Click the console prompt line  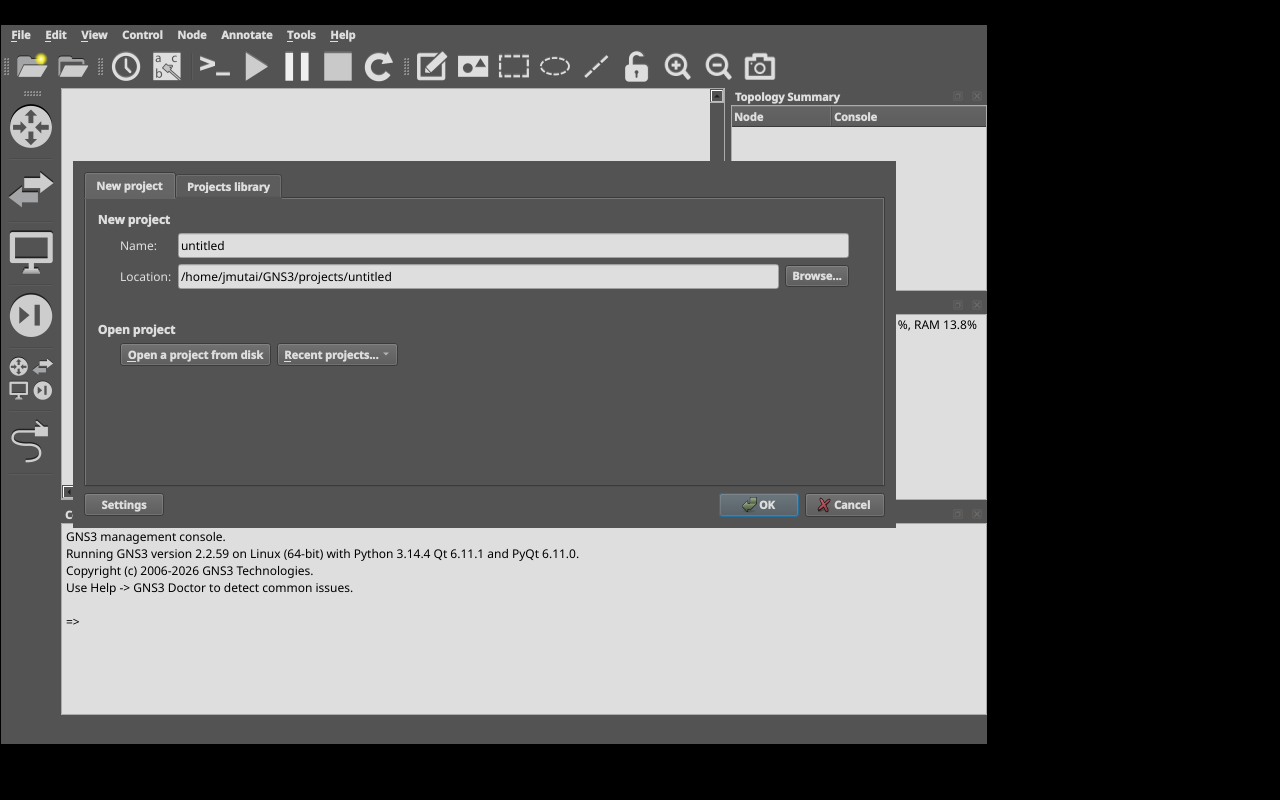(x=73, y=622)
